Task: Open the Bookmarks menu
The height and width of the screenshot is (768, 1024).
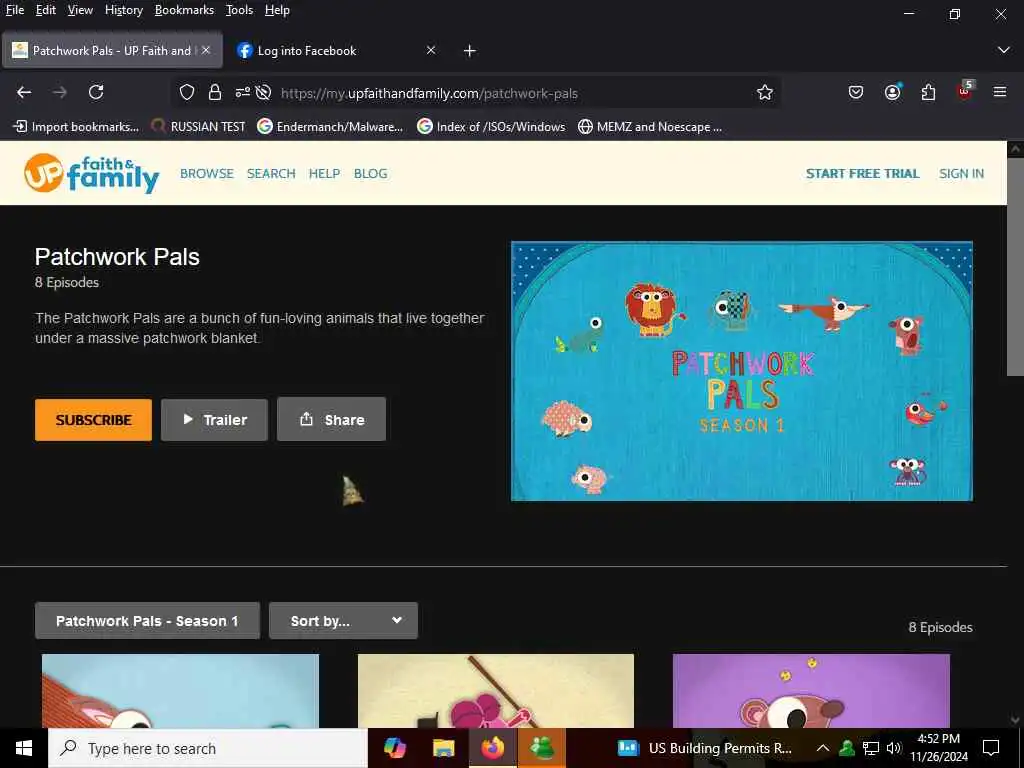Action: [x=184, y=10]
